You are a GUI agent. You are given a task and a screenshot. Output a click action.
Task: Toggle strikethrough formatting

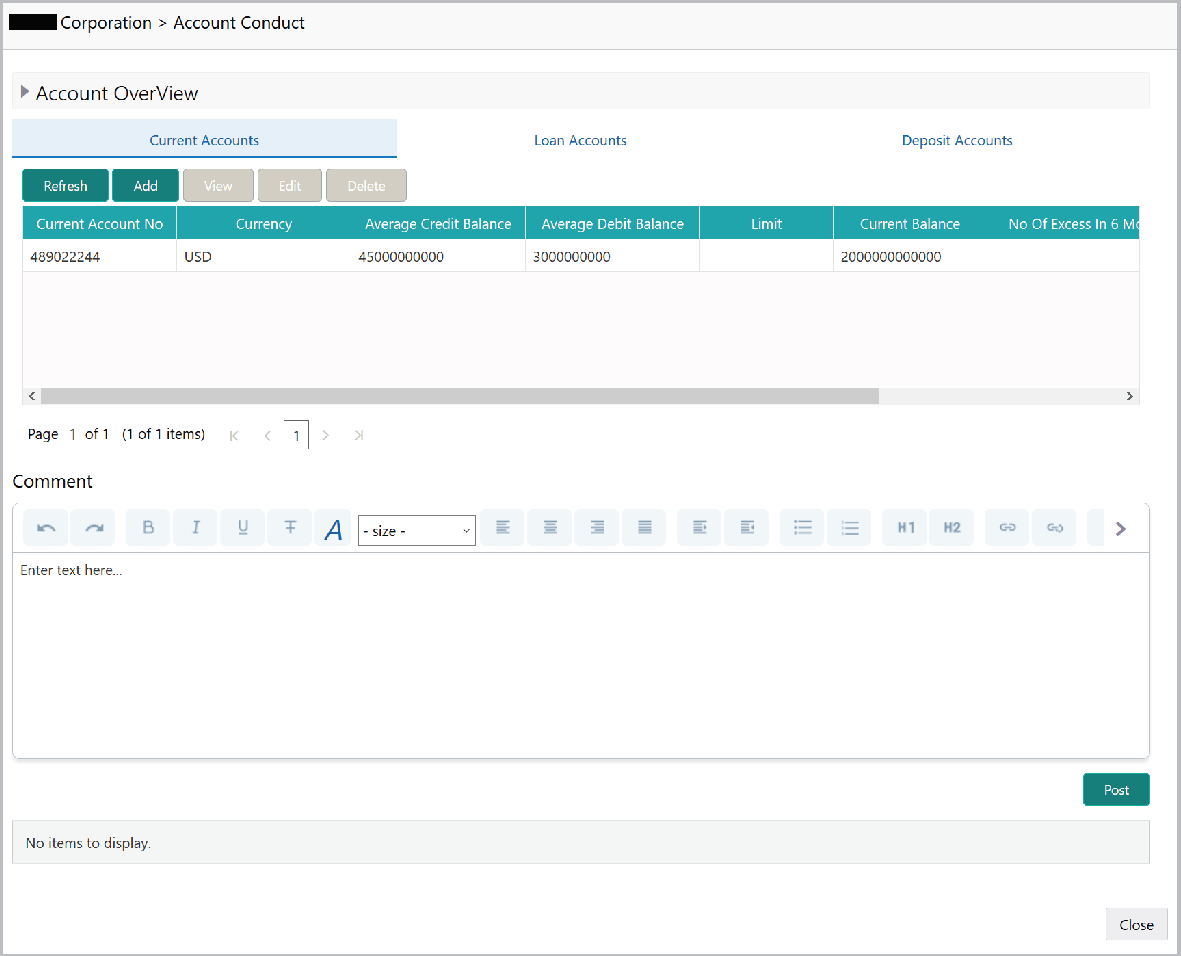(290, 527)
